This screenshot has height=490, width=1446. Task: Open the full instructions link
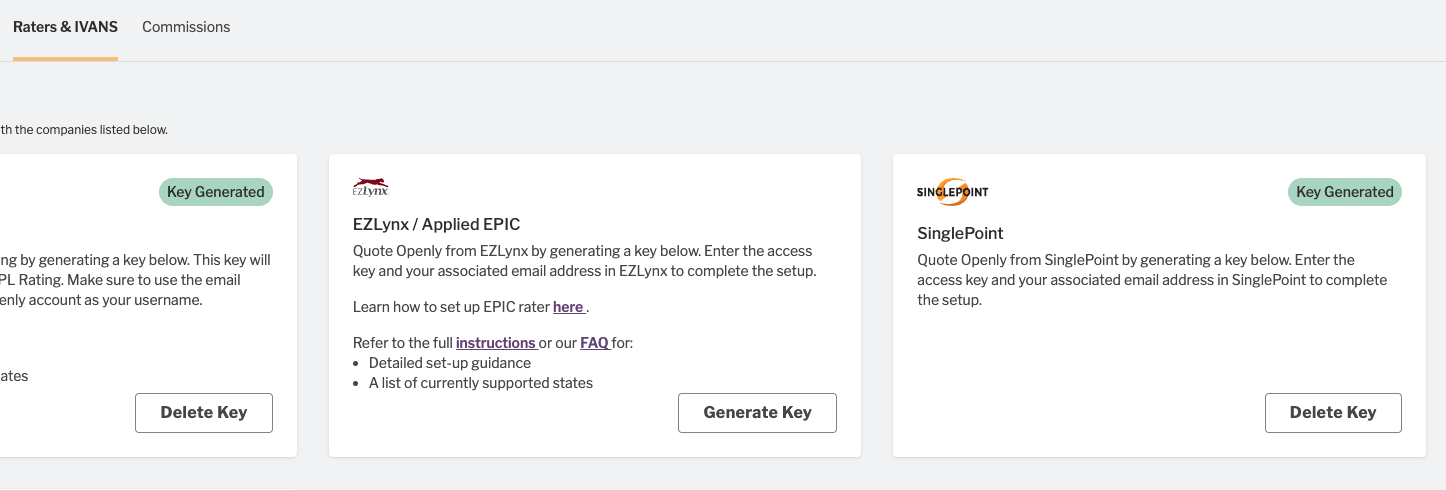[496, 343]
